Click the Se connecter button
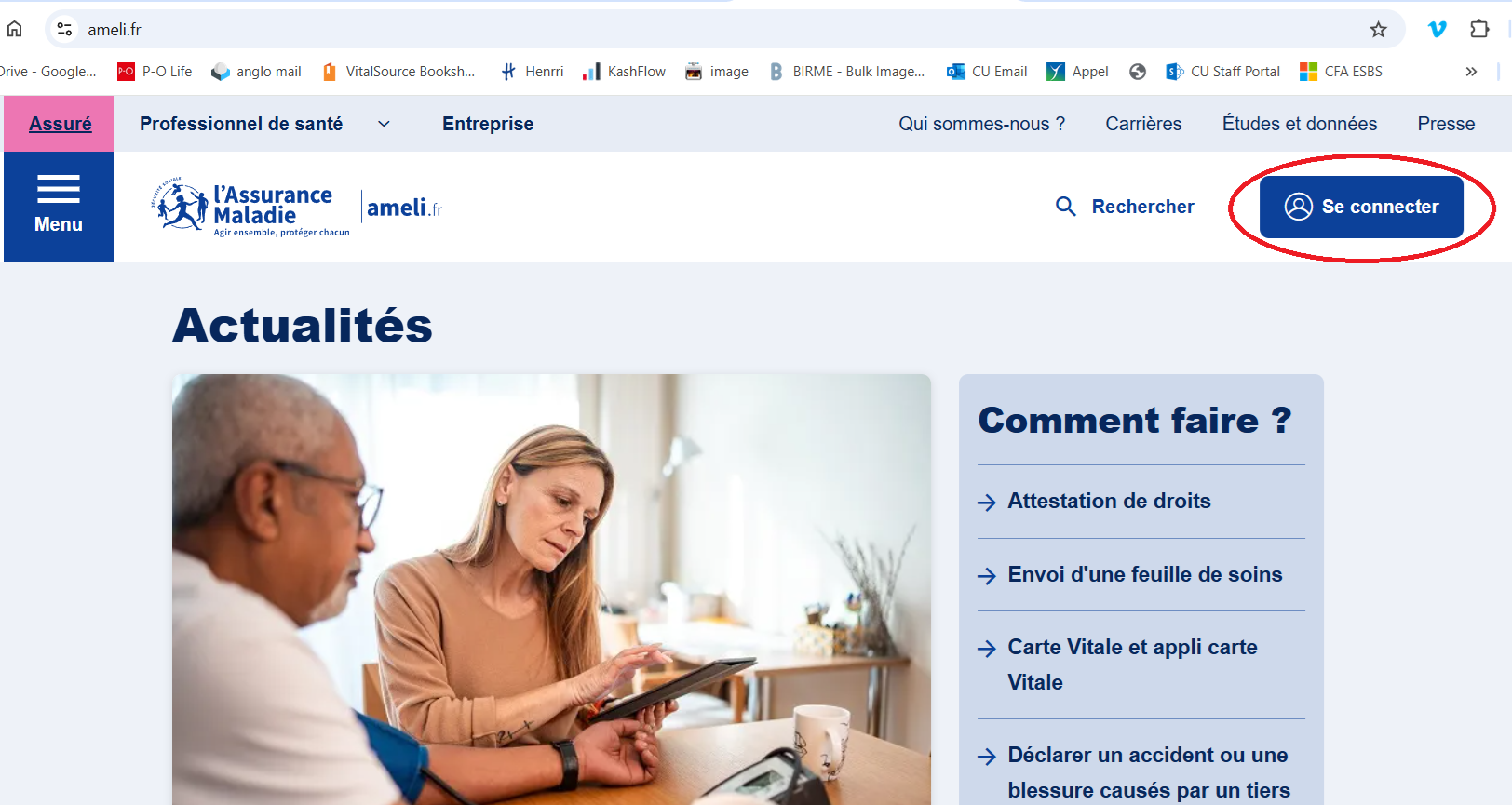 [1361, 207]
